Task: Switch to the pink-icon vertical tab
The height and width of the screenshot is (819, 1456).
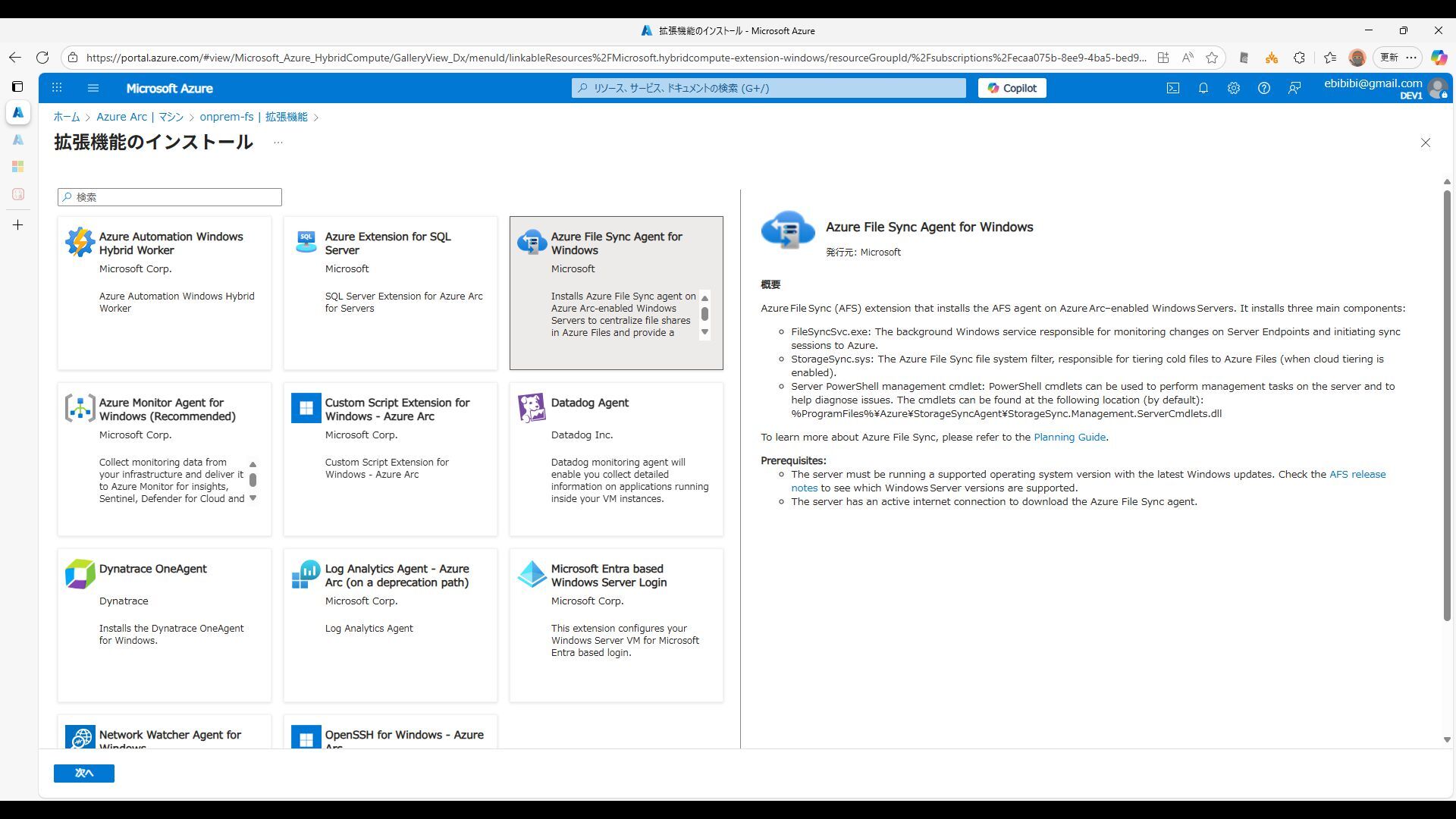Action: tap(17, 194)
